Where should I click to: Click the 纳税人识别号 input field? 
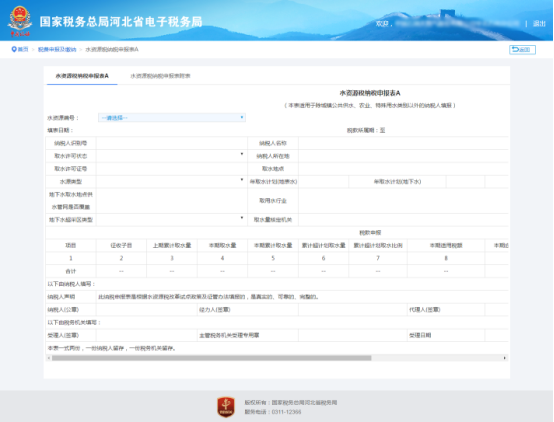point(172,143)
